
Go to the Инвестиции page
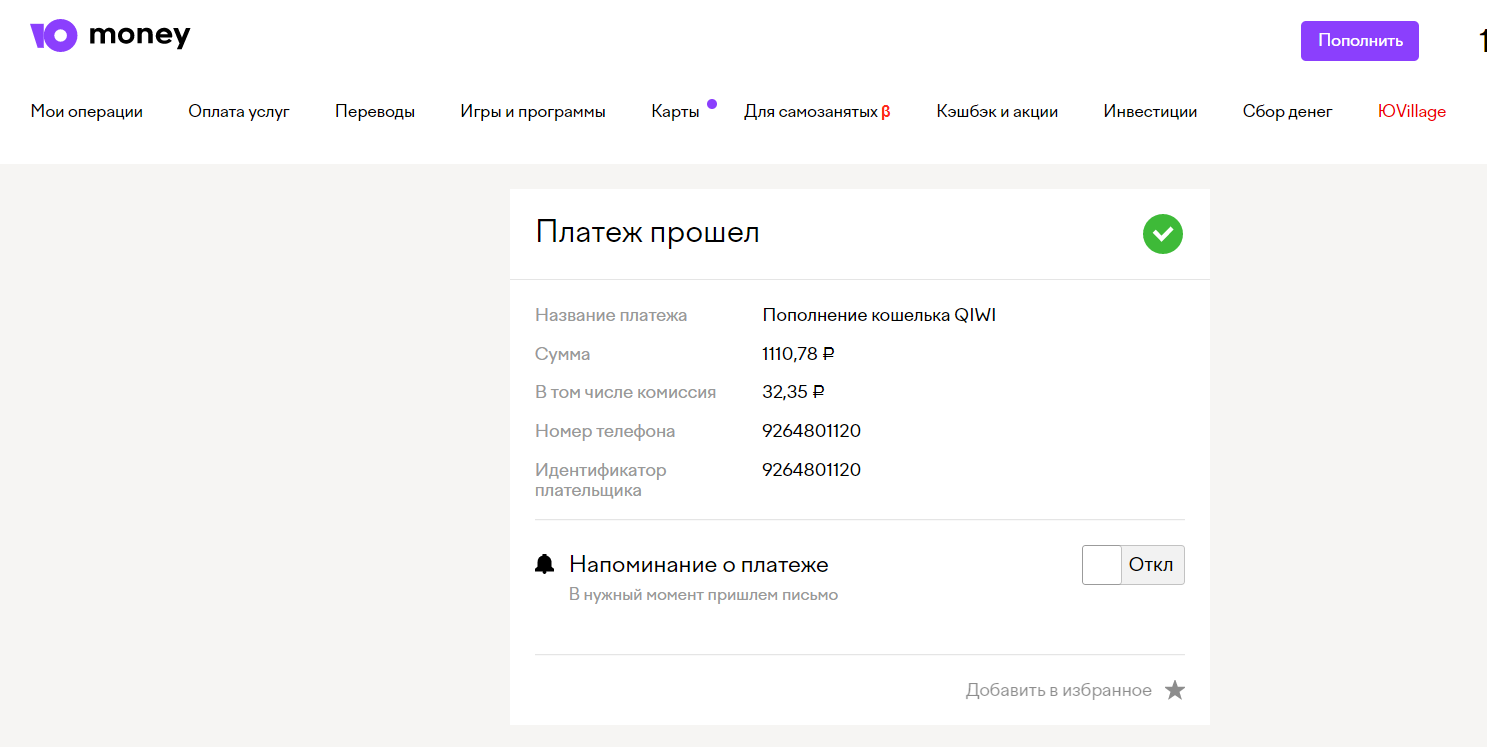(1150, 112)
